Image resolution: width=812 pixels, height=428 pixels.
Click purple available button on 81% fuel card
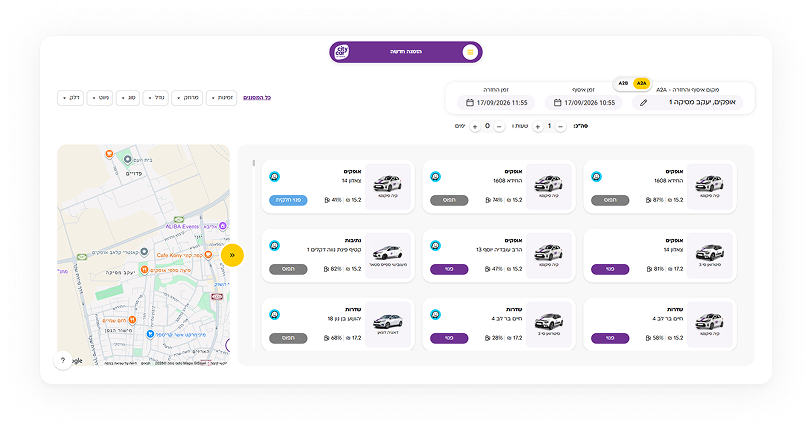point(610,269)
